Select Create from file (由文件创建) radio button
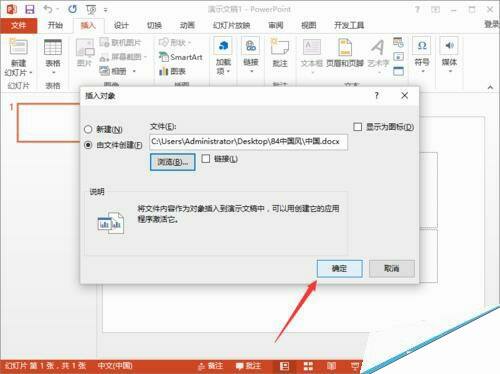 (x=88, y=145)
